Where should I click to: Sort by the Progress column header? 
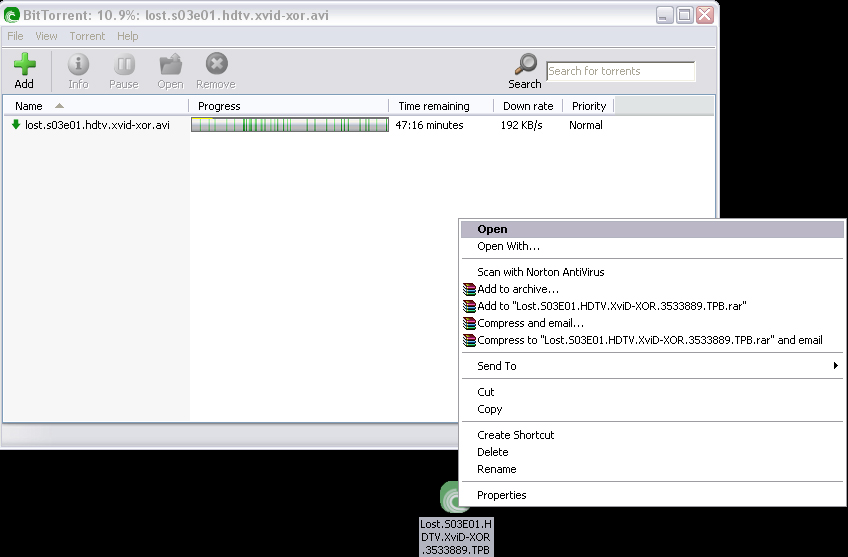coord(289,106)
